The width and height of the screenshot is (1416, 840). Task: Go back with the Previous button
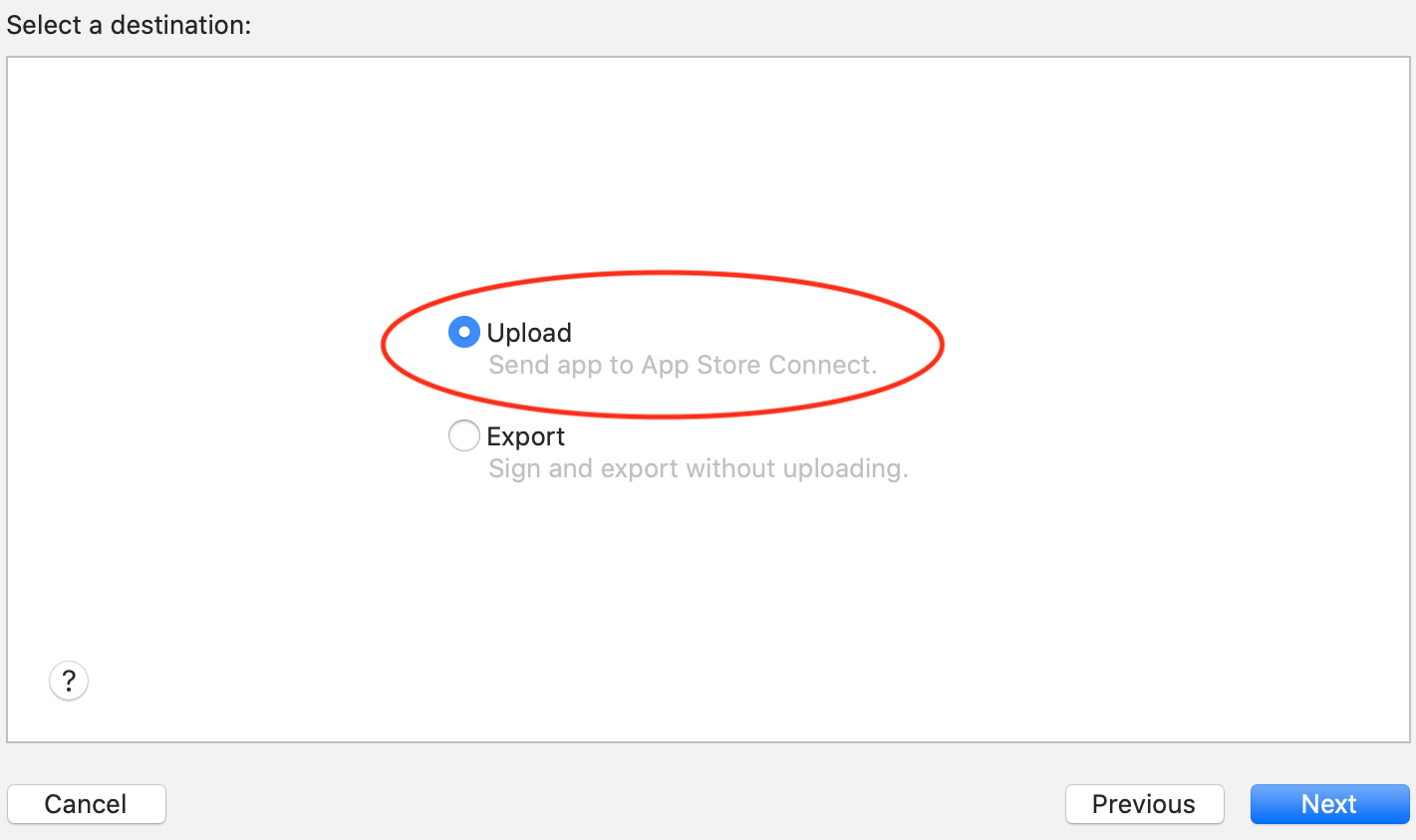click(1144, 804)
